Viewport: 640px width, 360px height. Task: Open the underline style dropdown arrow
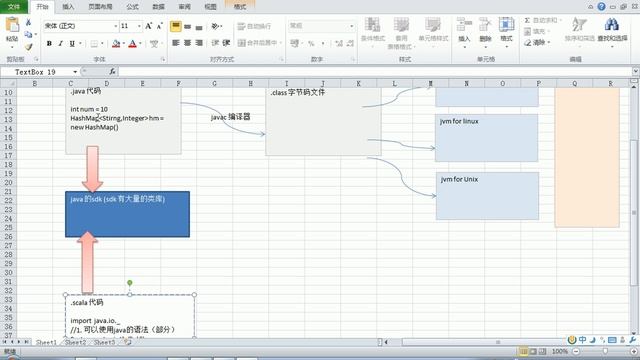(80, 43)
